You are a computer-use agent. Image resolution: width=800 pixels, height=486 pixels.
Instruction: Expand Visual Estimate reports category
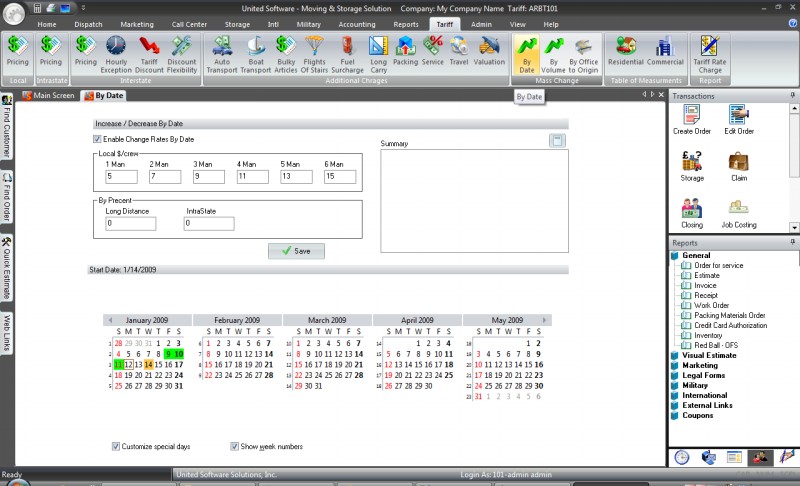[x=709, y=355]
